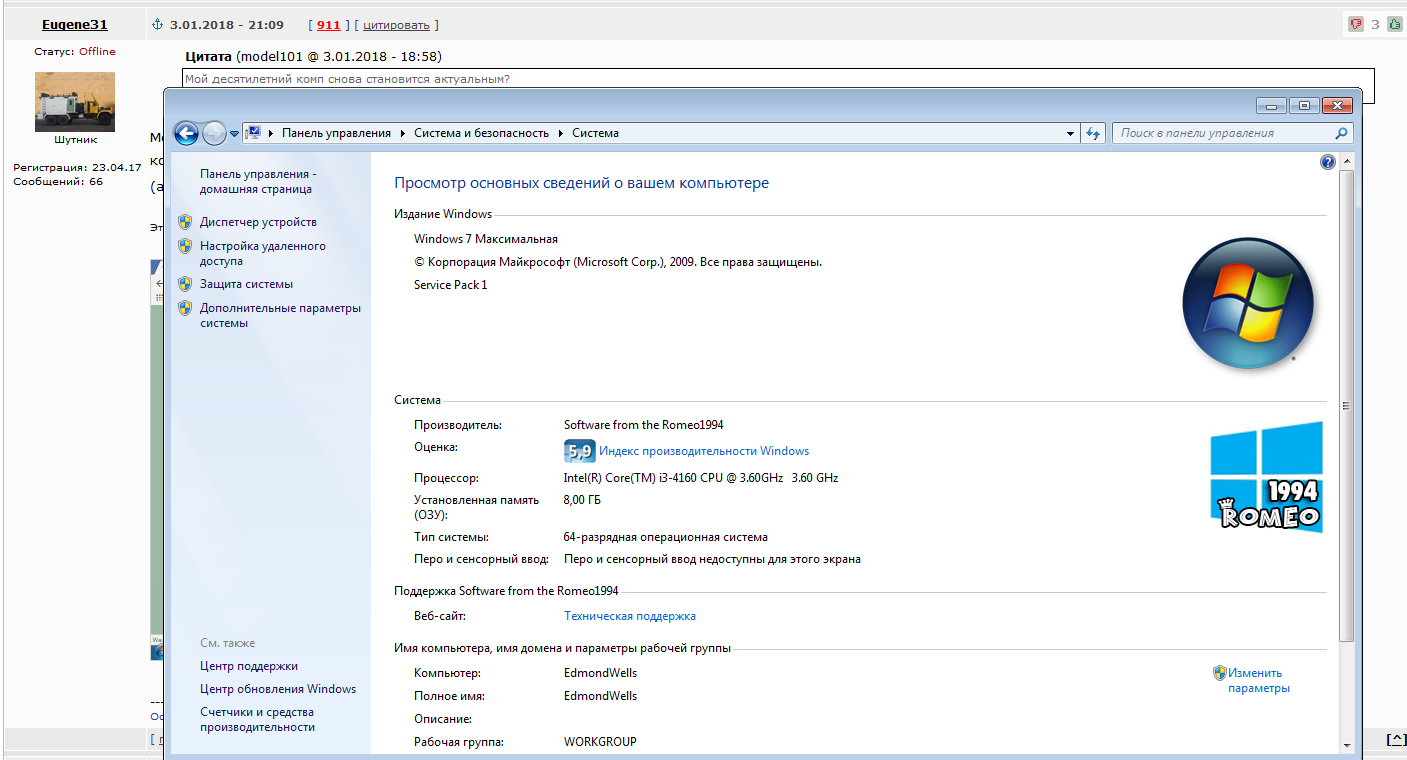Screen dimensions: 1407x760
Task: Go back with the blue Back arrow
Action: [x=186, y=133]
